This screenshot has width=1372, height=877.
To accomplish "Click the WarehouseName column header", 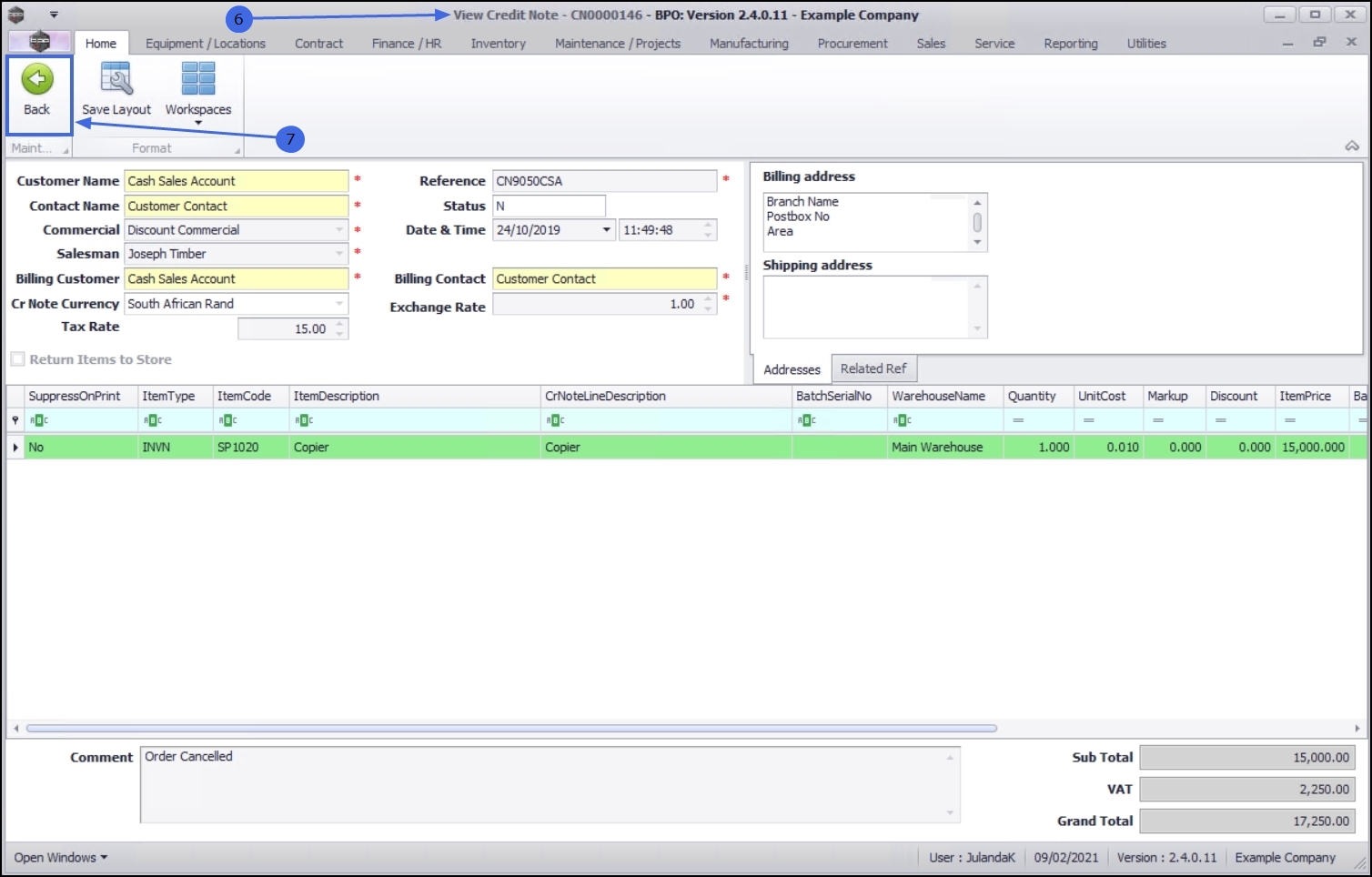I will point(945,396).
